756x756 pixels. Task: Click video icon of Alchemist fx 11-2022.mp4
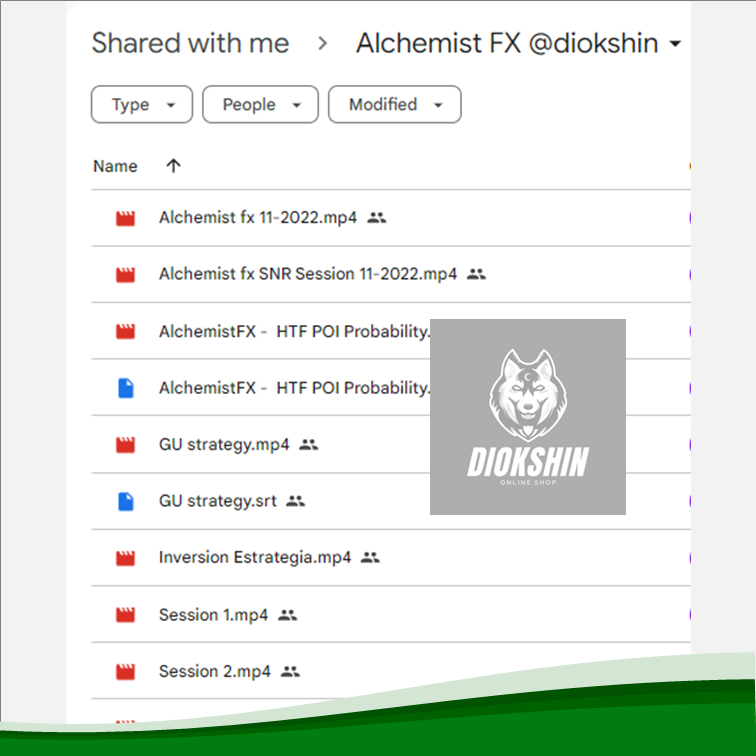click(125, 218)
